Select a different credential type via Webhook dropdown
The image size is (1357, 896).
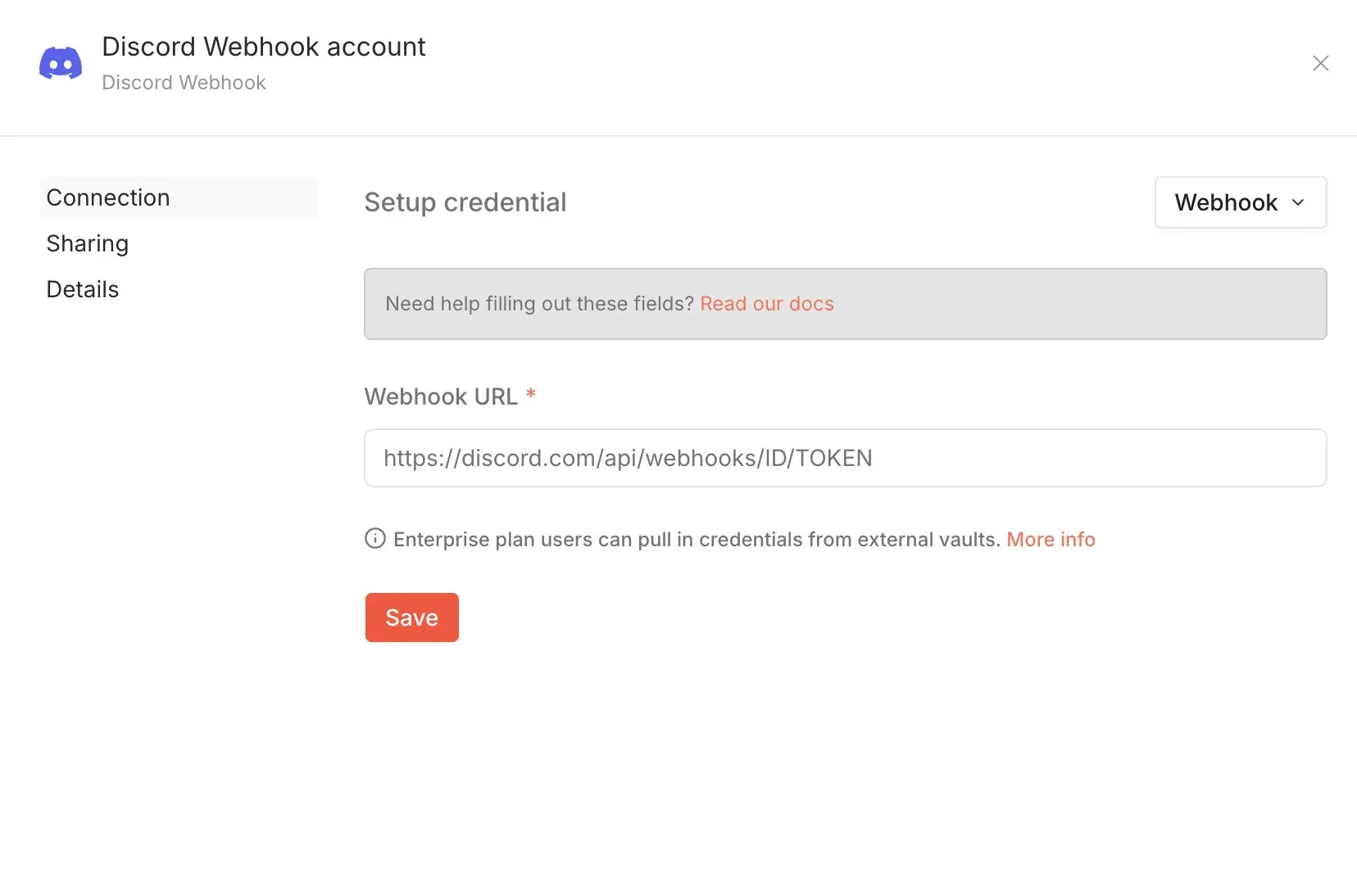click(x=1239, y=202)
